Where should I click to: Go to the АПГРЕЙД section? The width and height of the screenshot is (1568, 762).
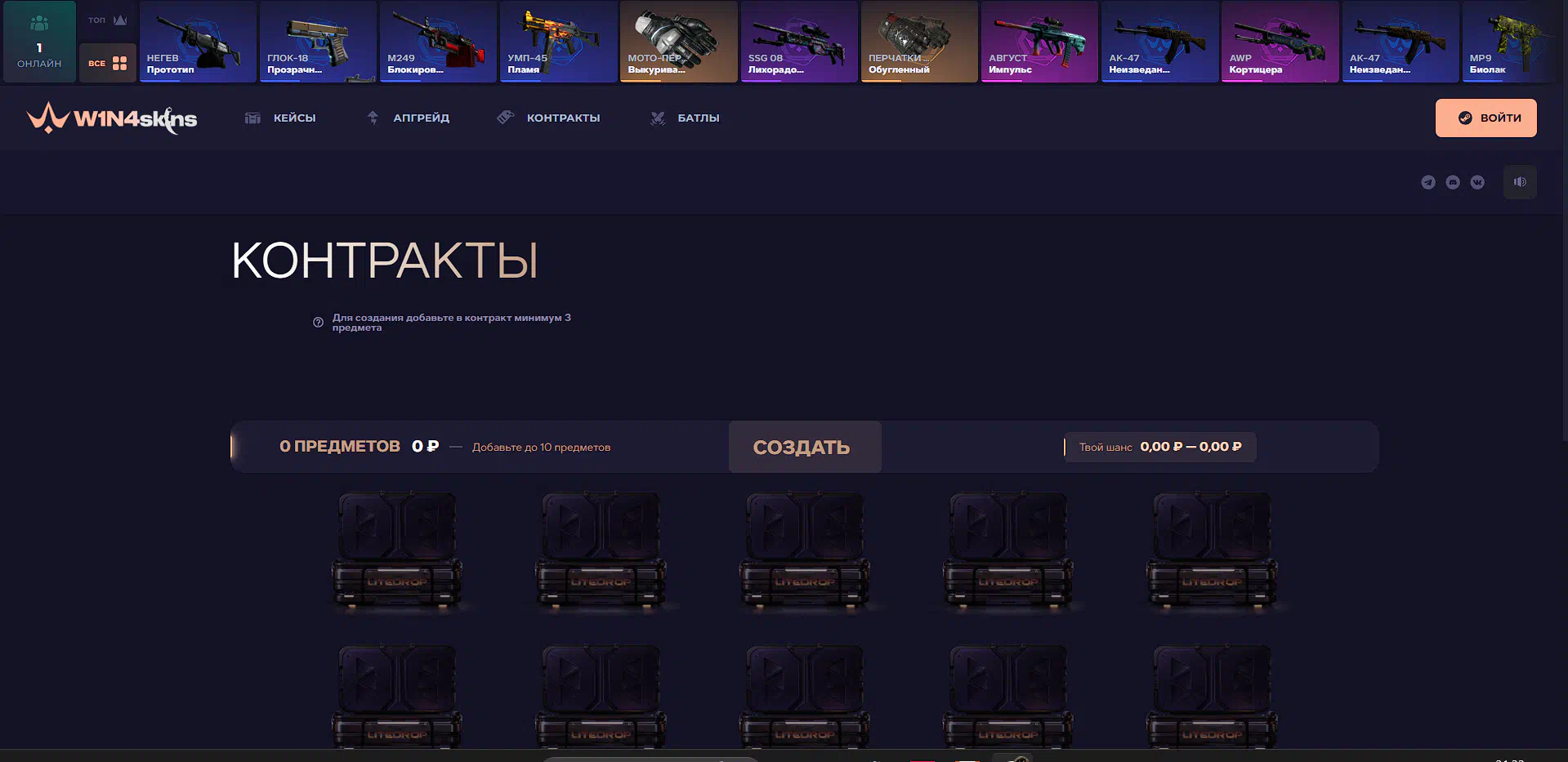point(408,118)
